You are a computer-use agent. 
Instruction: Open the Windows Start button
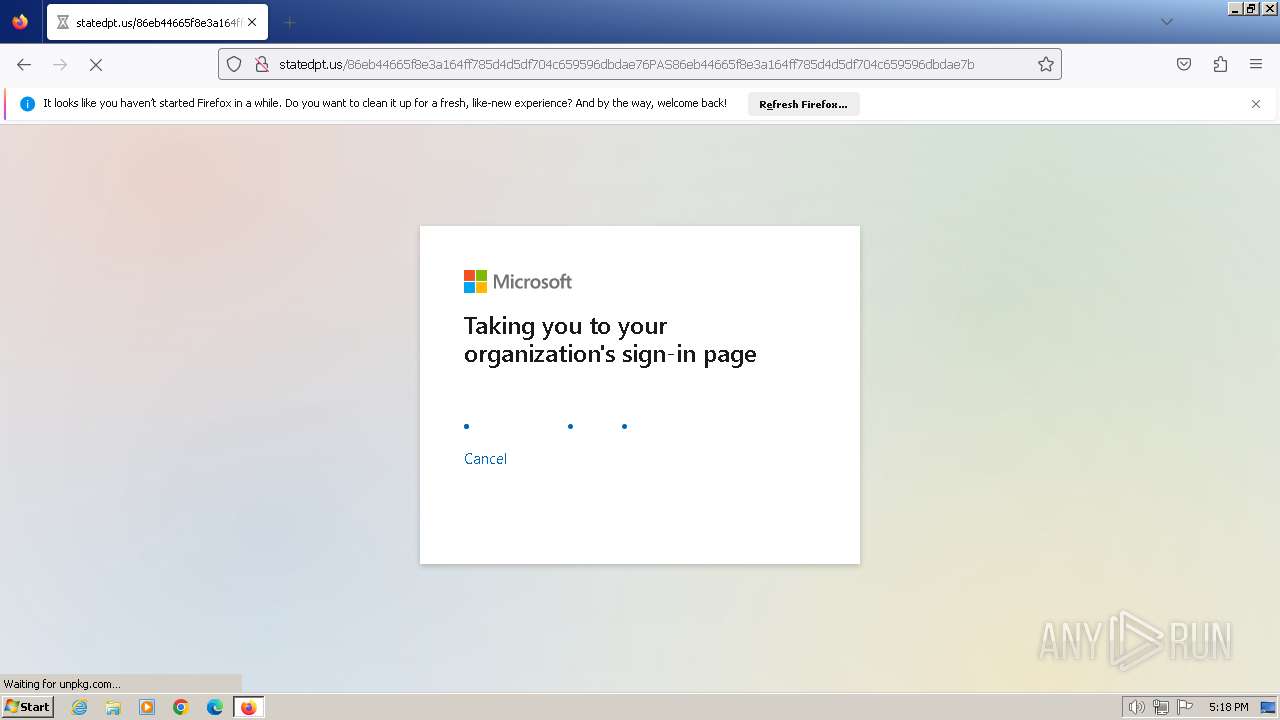pyautogui.click(x=27, y=707)
